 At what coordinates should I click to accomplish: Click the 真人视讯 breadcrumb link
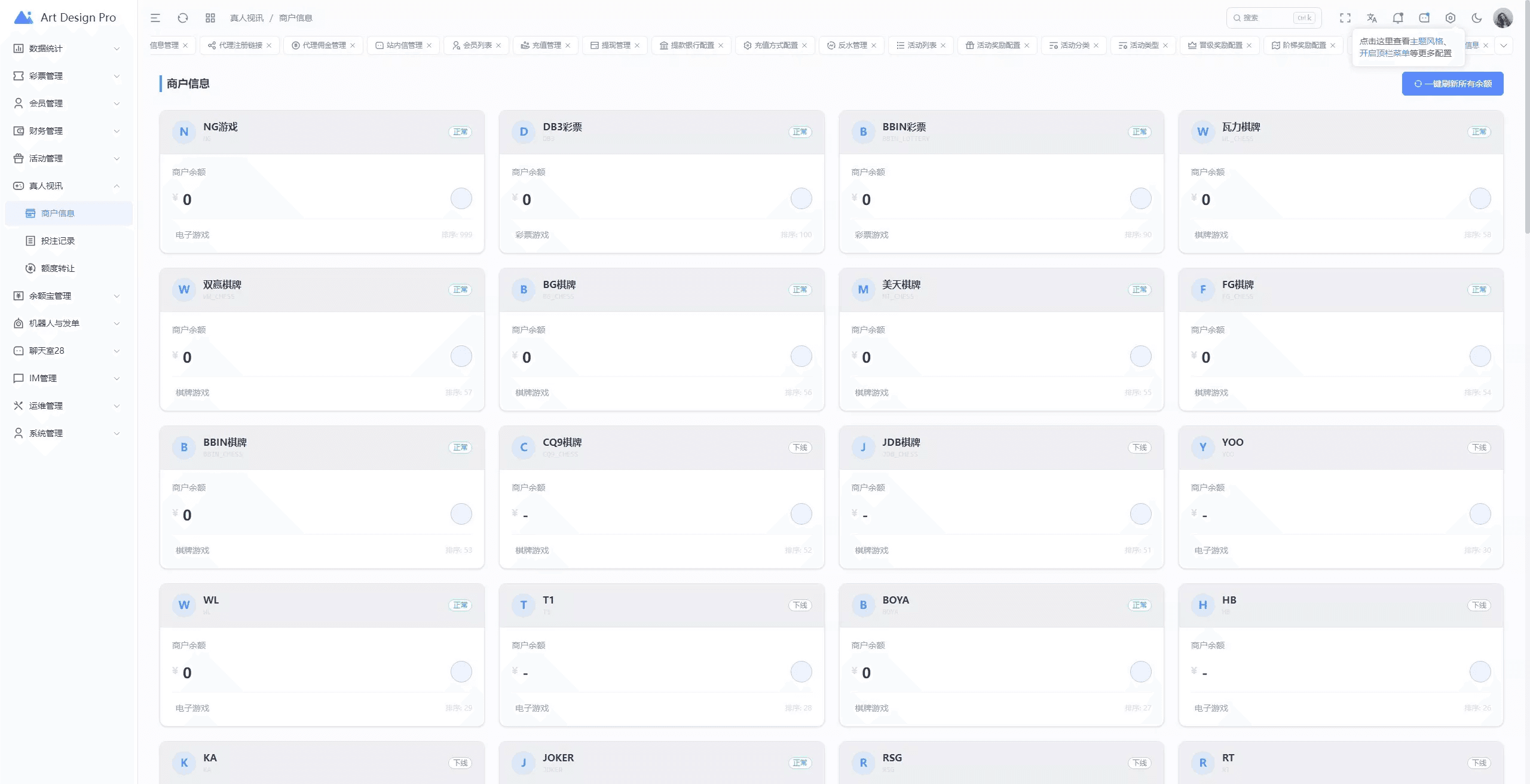(246, 18)
